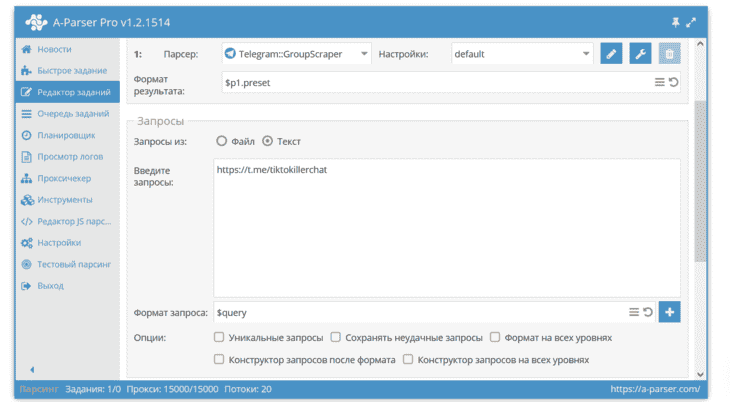Screen dimensions: 730x402
Task: Toggle fullscreen with the expand arrows icon
Action: point(691,22)
